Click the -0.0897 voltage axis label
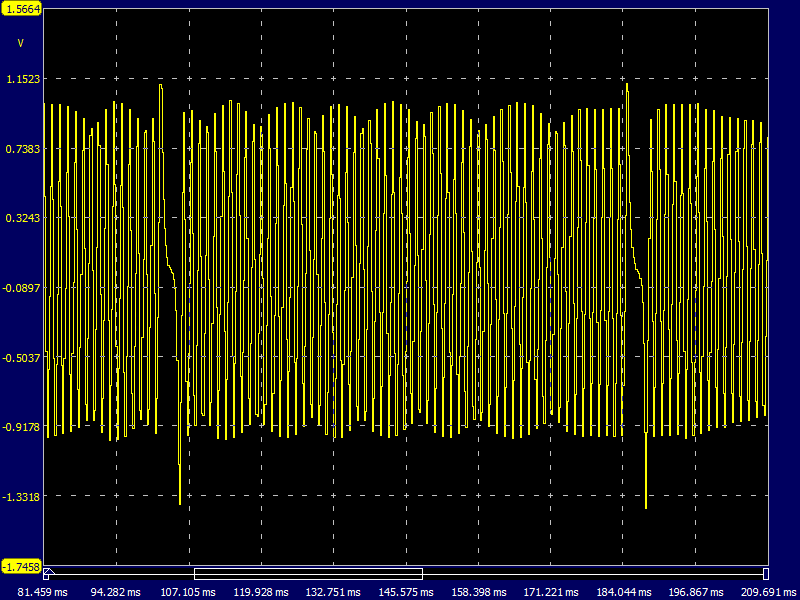Screen dimensions: 800x600 [x=21, y=288]
